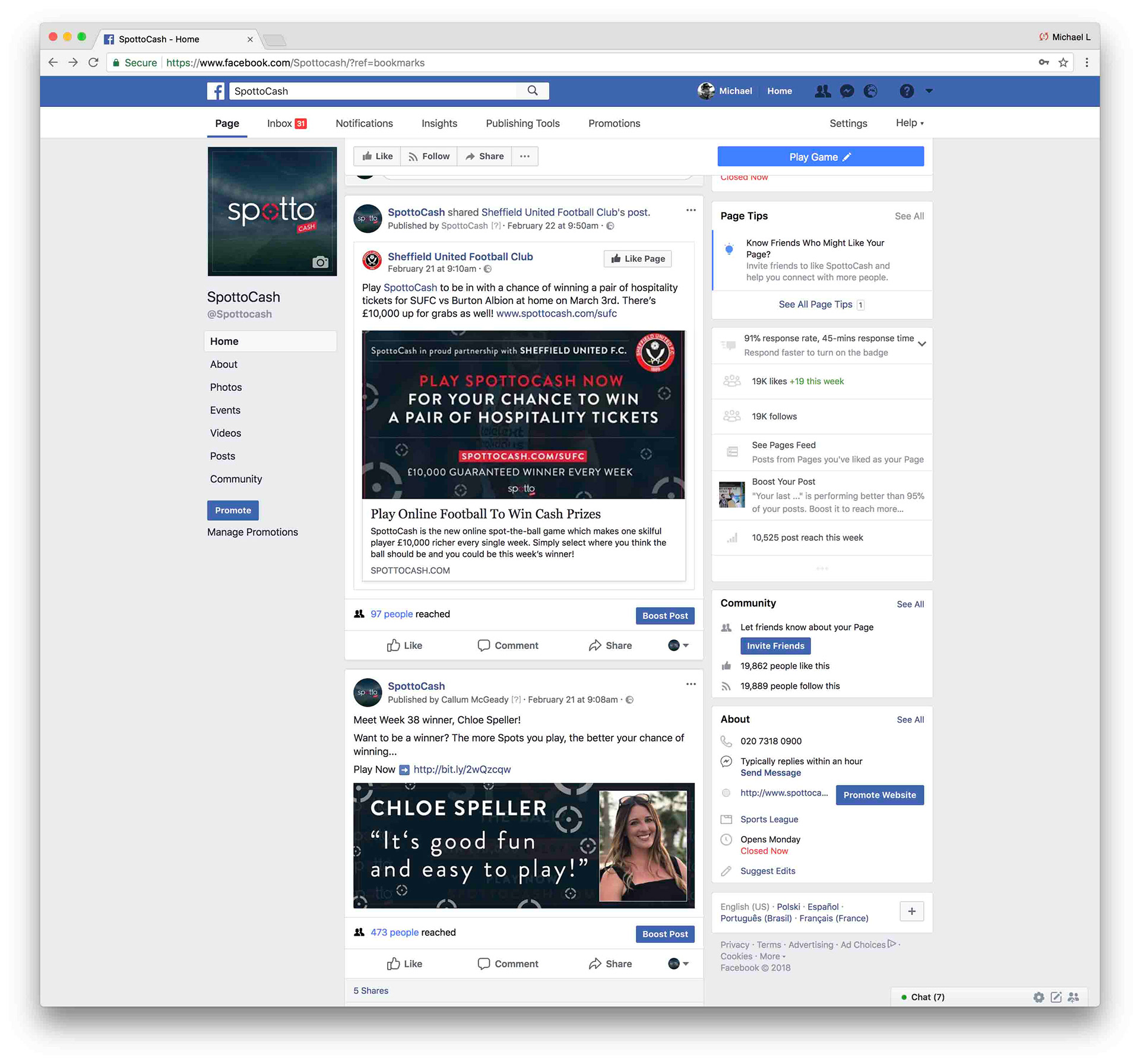This screenshot has height=1064, width=1140.
Task: Click the Like Page button for Sheffield United
Action: [638, 258]
